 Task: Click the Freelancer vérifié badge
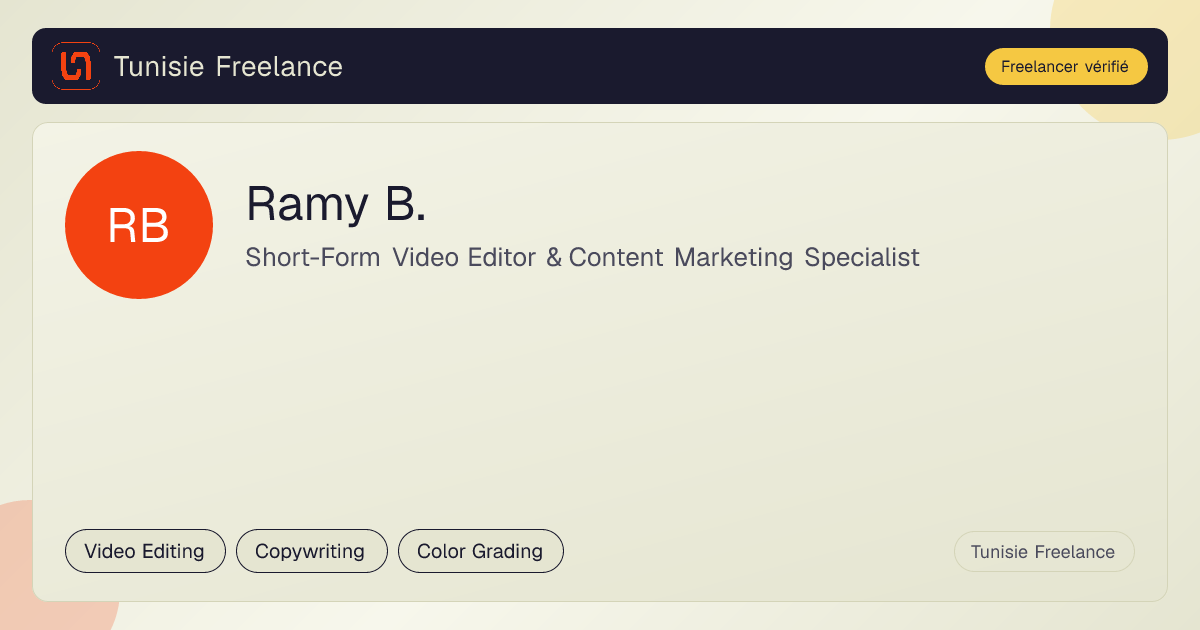1066,67
